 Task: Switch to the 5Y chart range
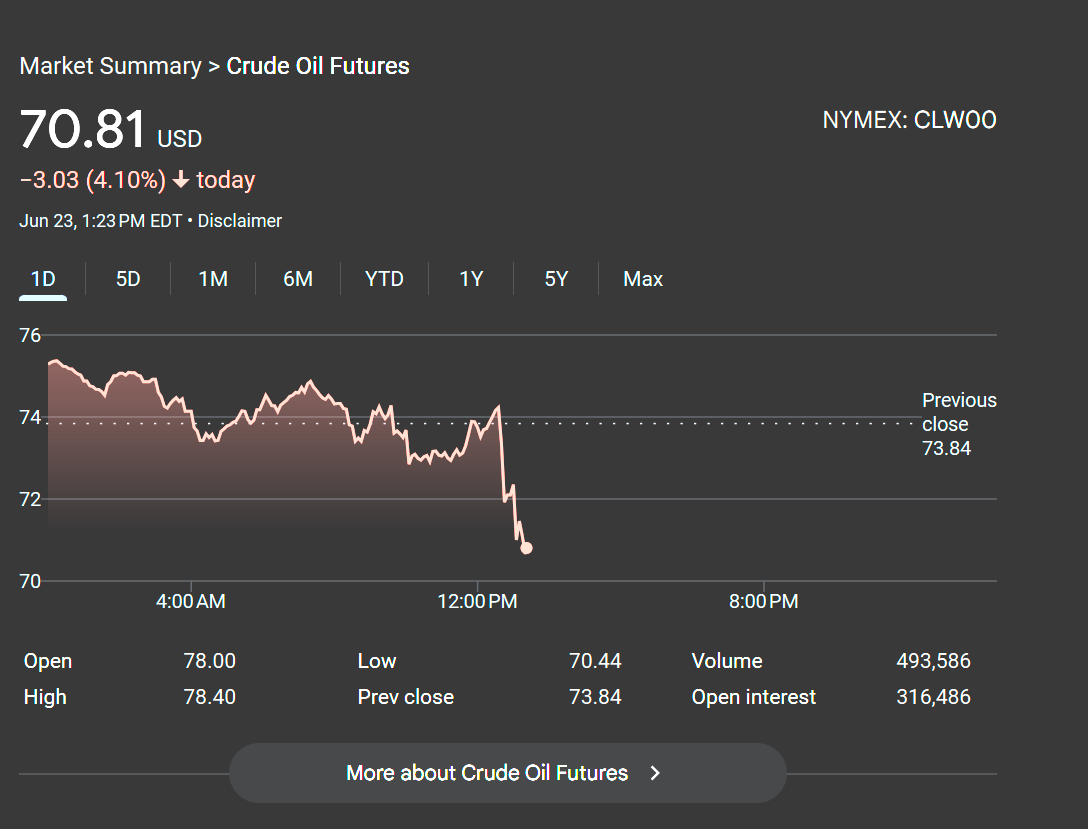[x=556, y=279]
